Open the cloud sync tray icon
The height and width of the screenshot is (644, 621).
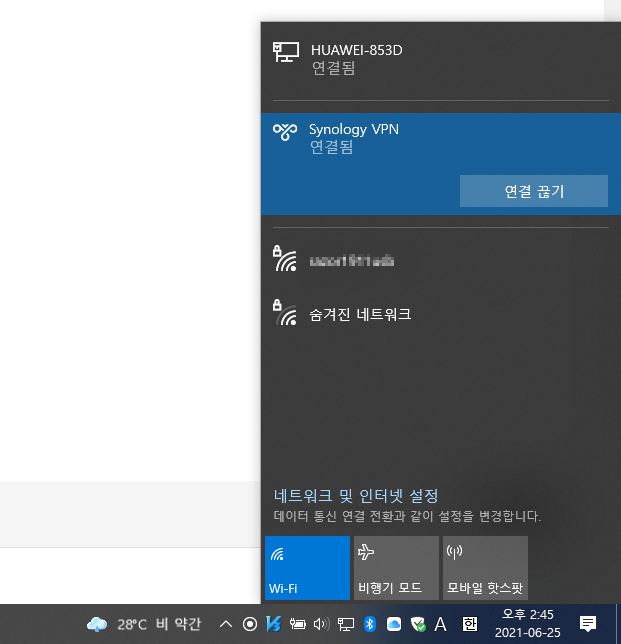[x=393, y=624]
